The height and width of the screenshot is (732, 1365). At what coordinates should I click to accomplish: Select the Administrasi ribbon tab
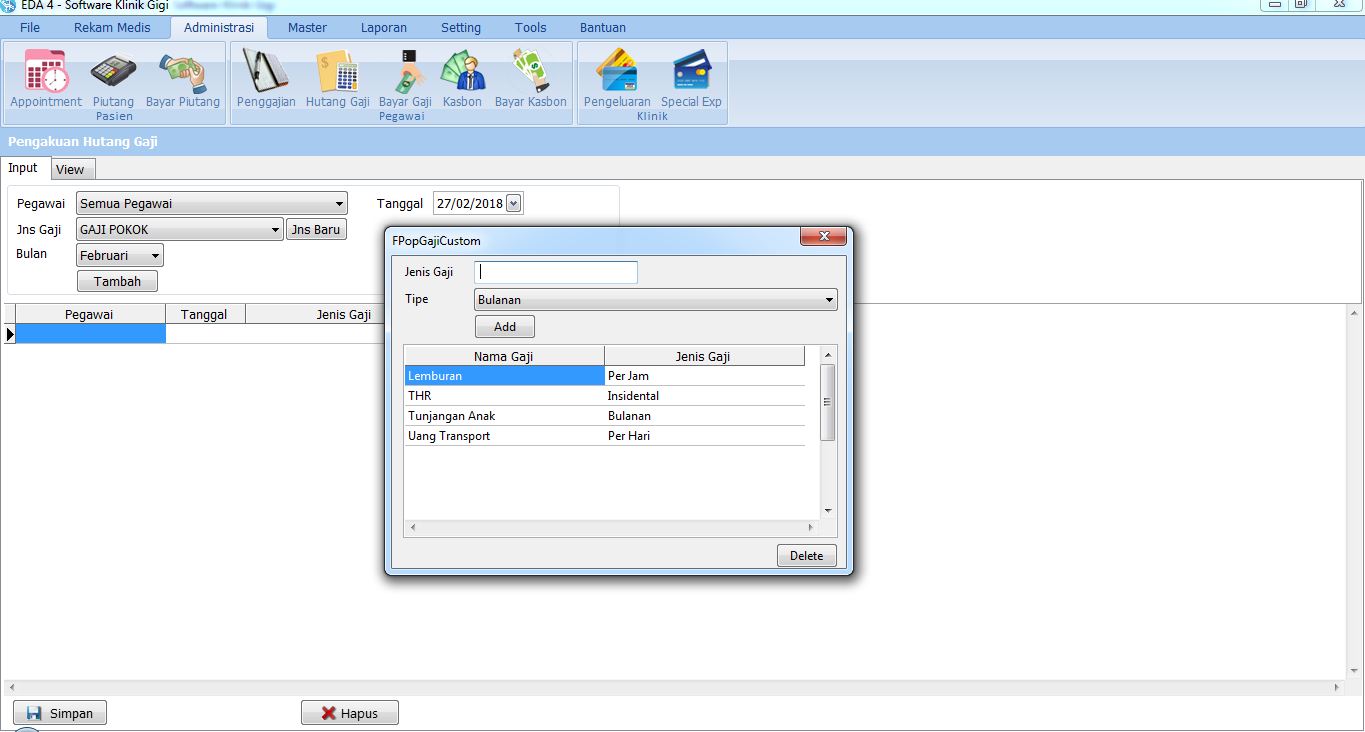pos(219,27)
